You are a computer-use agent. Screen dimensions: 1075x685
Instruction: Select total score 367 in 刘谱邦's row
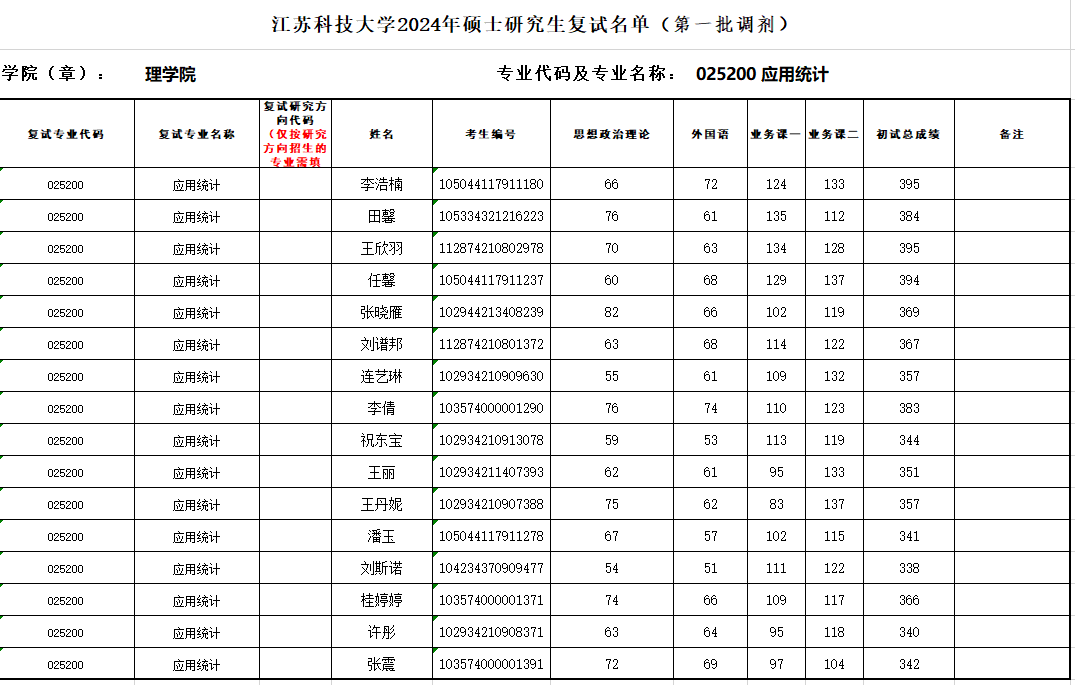tap(909, 344)
